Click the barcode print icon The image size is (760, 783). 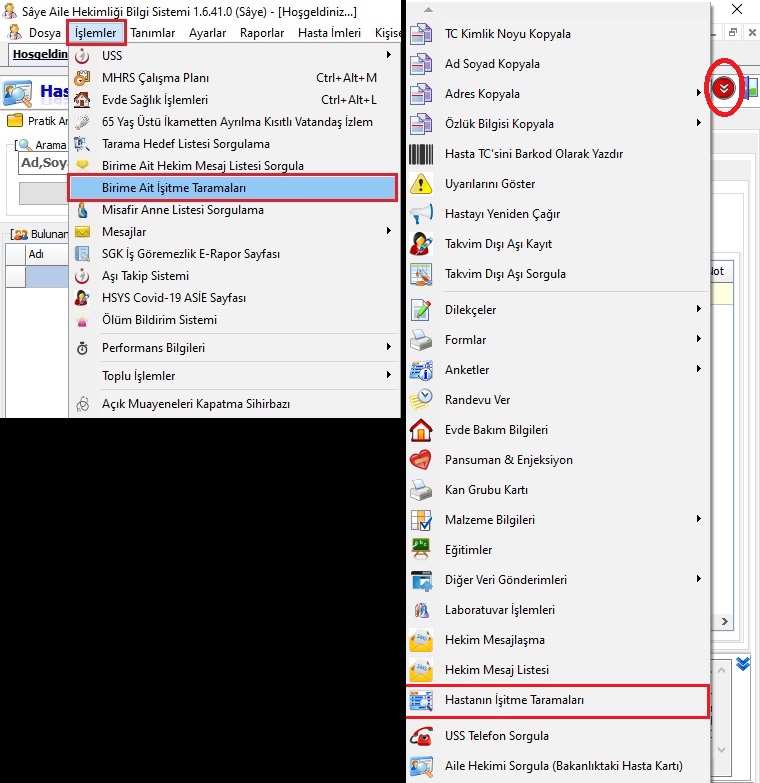tap(421, 154)
